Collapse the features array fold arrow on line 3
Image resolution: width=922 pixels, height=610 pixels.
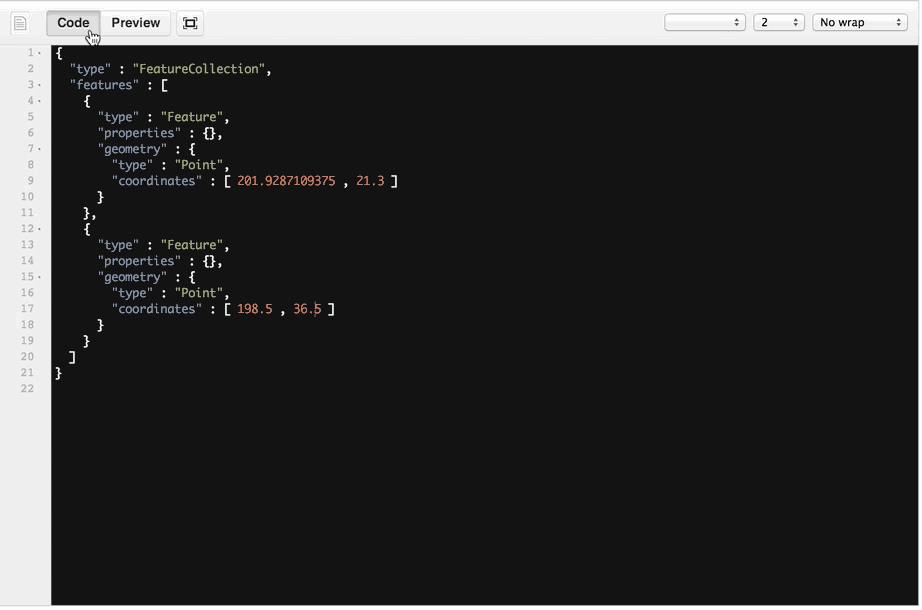point(40,85)
